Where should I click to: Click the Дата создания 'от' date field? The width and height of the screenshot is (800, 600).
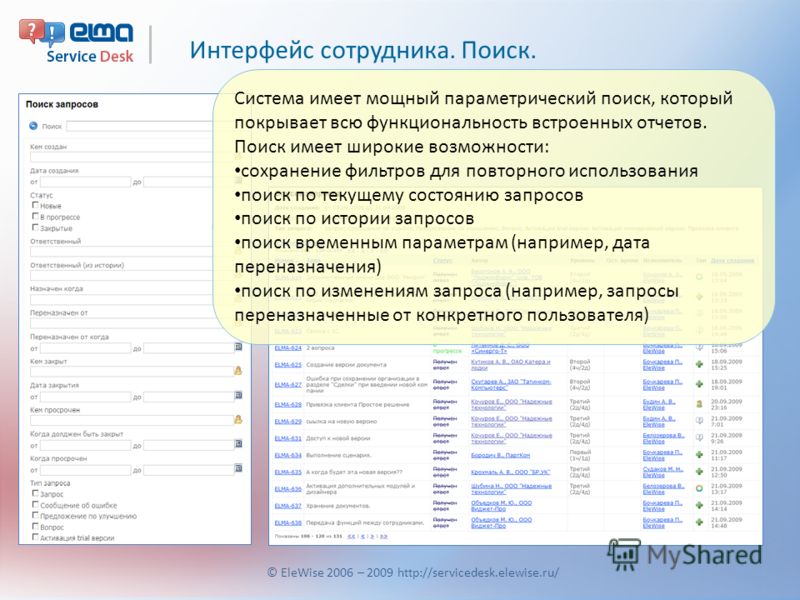pyautogui.click(x=85, y=182)
